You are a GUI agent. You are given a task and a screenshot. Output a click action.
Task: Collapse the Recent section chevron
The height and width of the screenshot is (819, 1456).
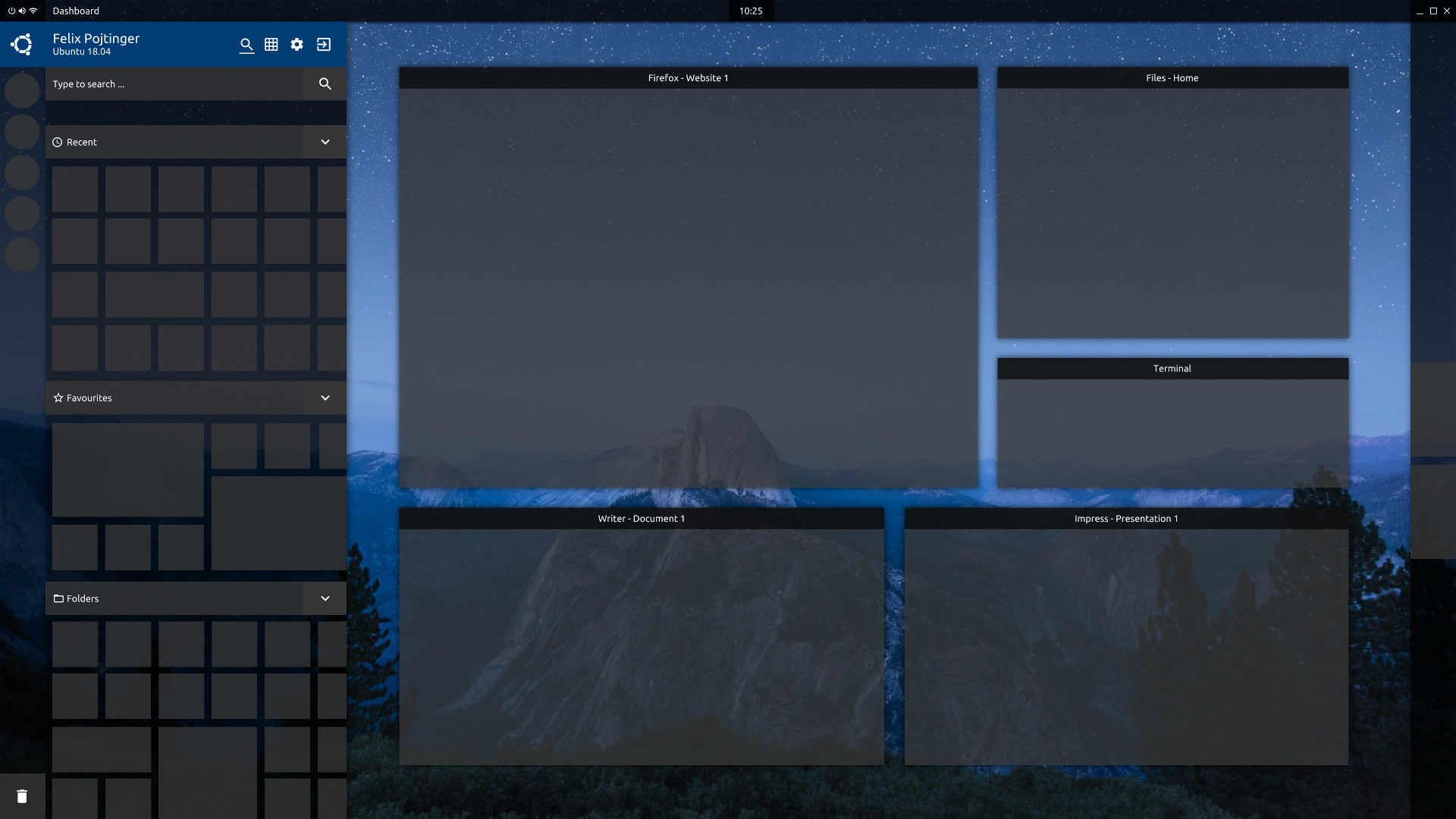325,143
